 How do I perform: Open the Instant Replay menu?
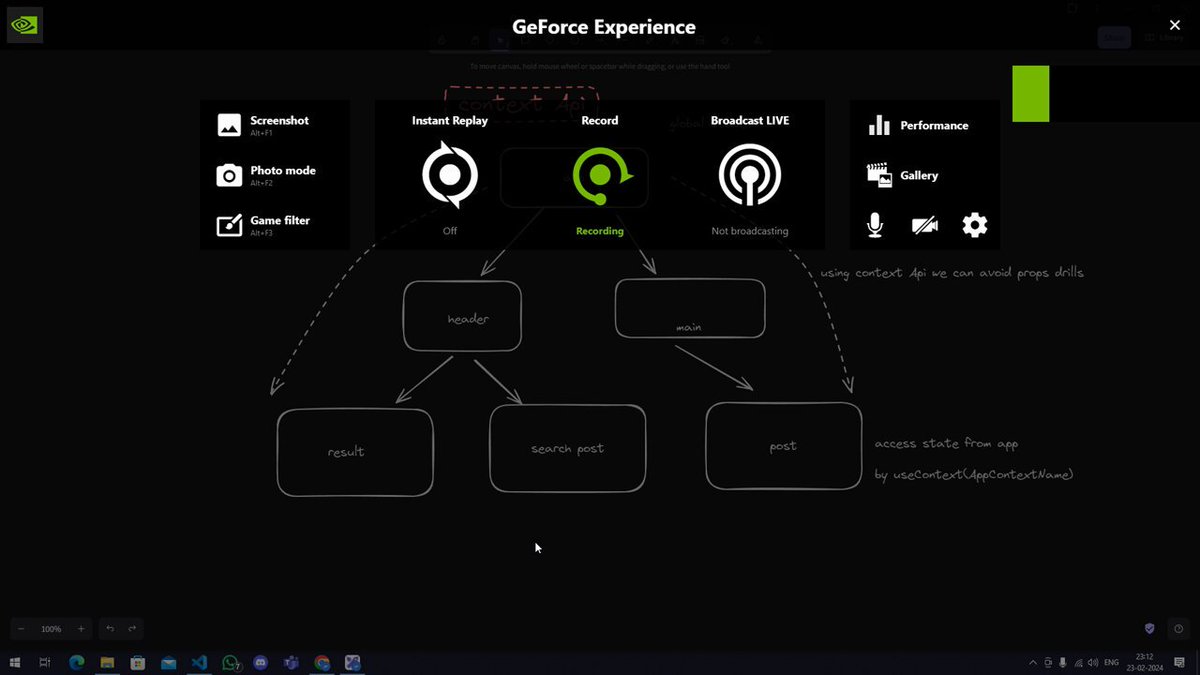[450, 175]
